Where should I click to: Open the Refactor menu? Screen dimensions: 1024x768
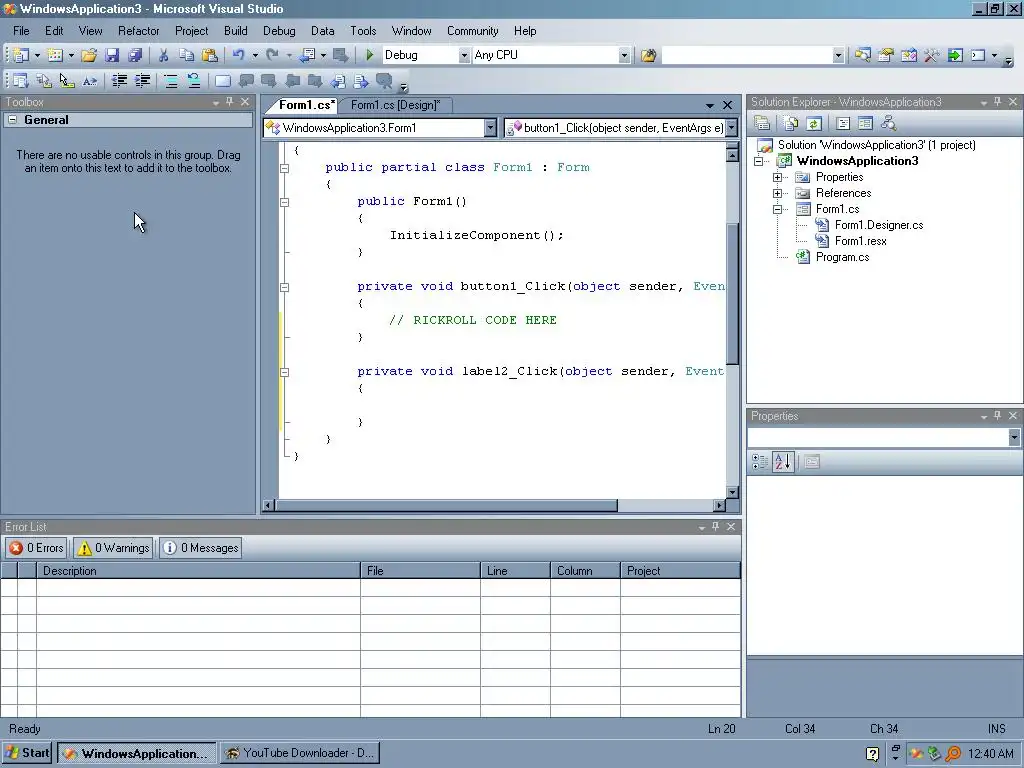[138, 31]
